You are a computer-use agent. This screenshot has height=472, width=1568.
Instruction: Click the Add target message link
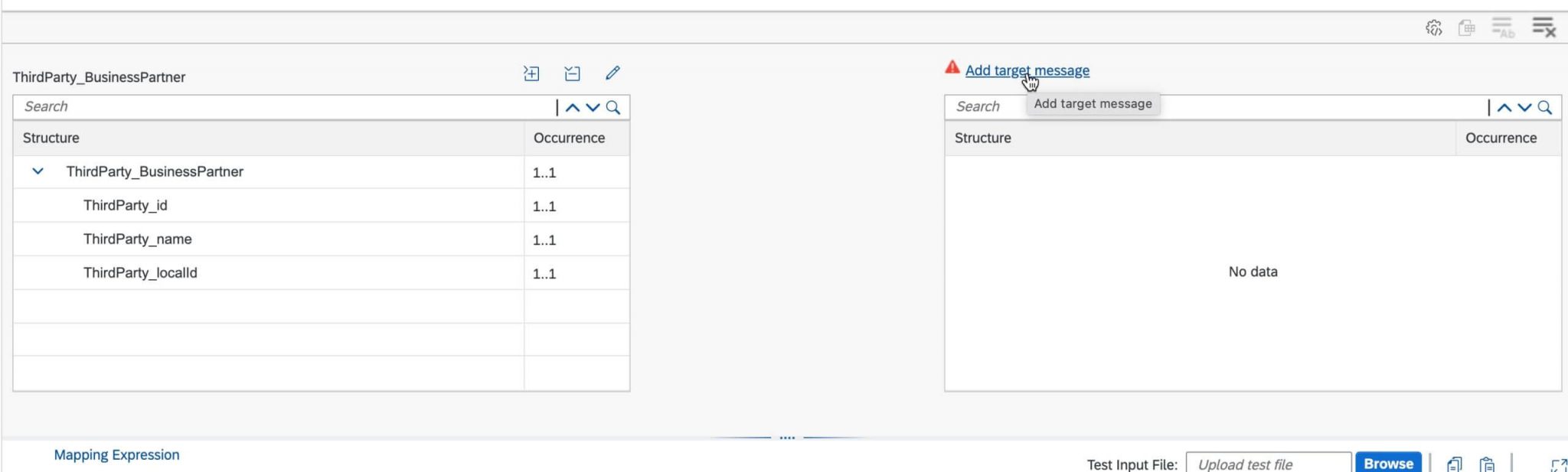click(1028, 70)
